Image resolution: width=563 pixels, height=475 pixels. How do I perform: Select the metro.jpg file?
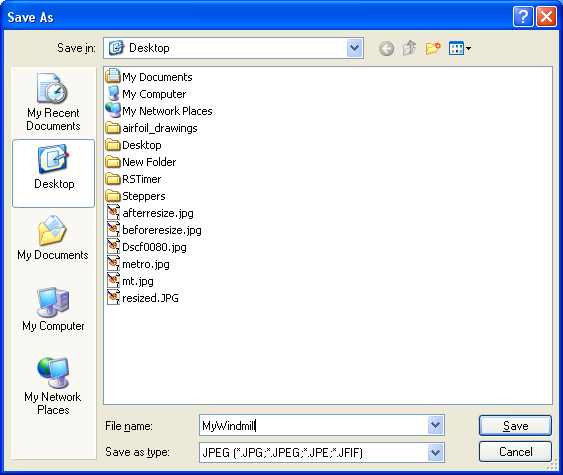[138, 264]
